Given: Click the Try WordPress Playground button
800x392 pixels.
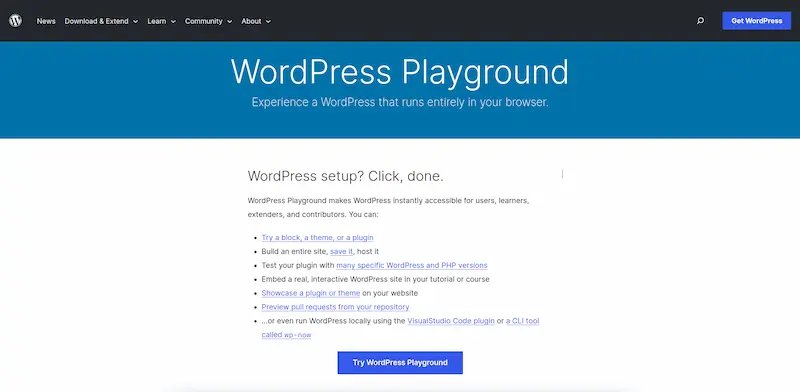Looking at the screenshot, I should 400,362.
